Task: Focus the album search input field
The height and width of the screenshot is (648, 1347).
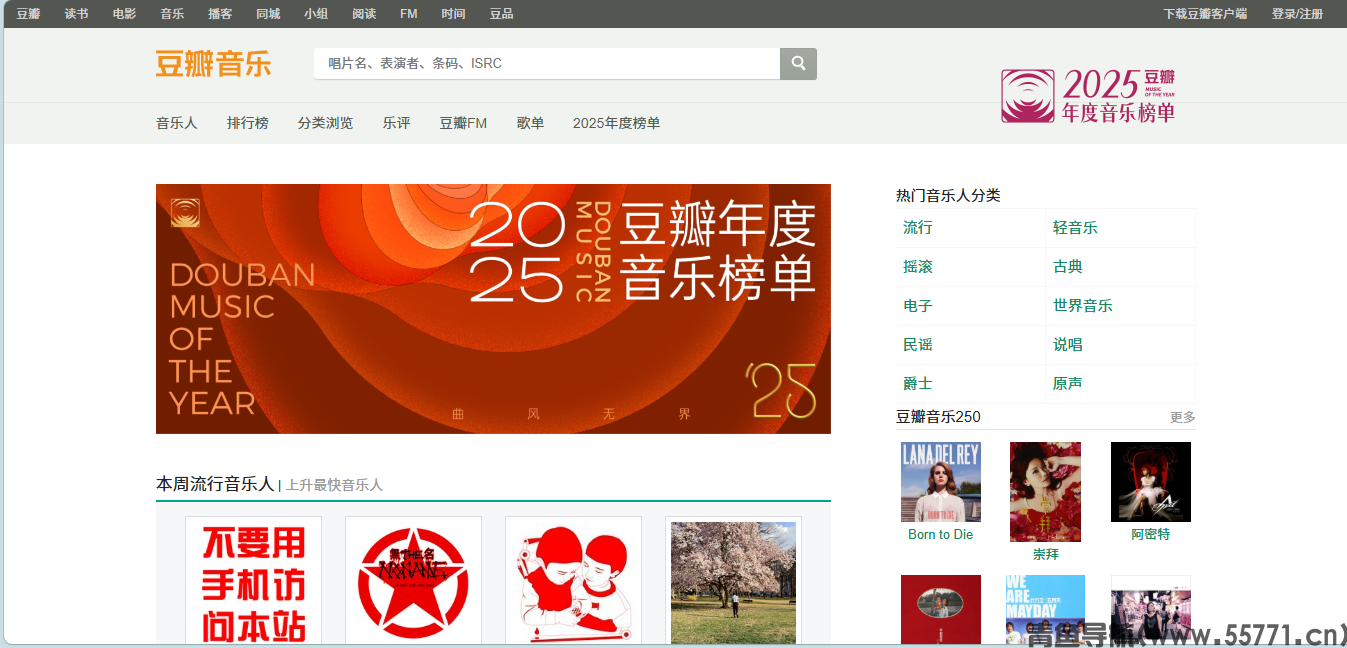Action: coord(547,64)
